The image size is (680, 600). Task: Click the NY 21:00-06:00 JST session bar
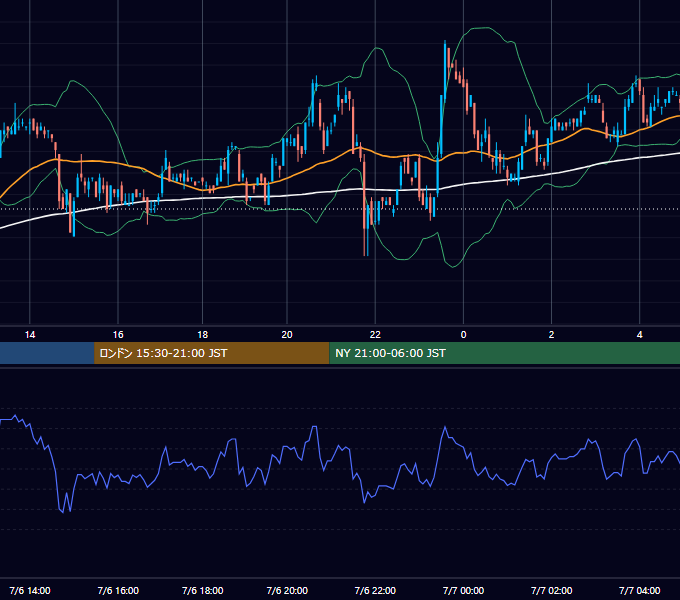505,353
